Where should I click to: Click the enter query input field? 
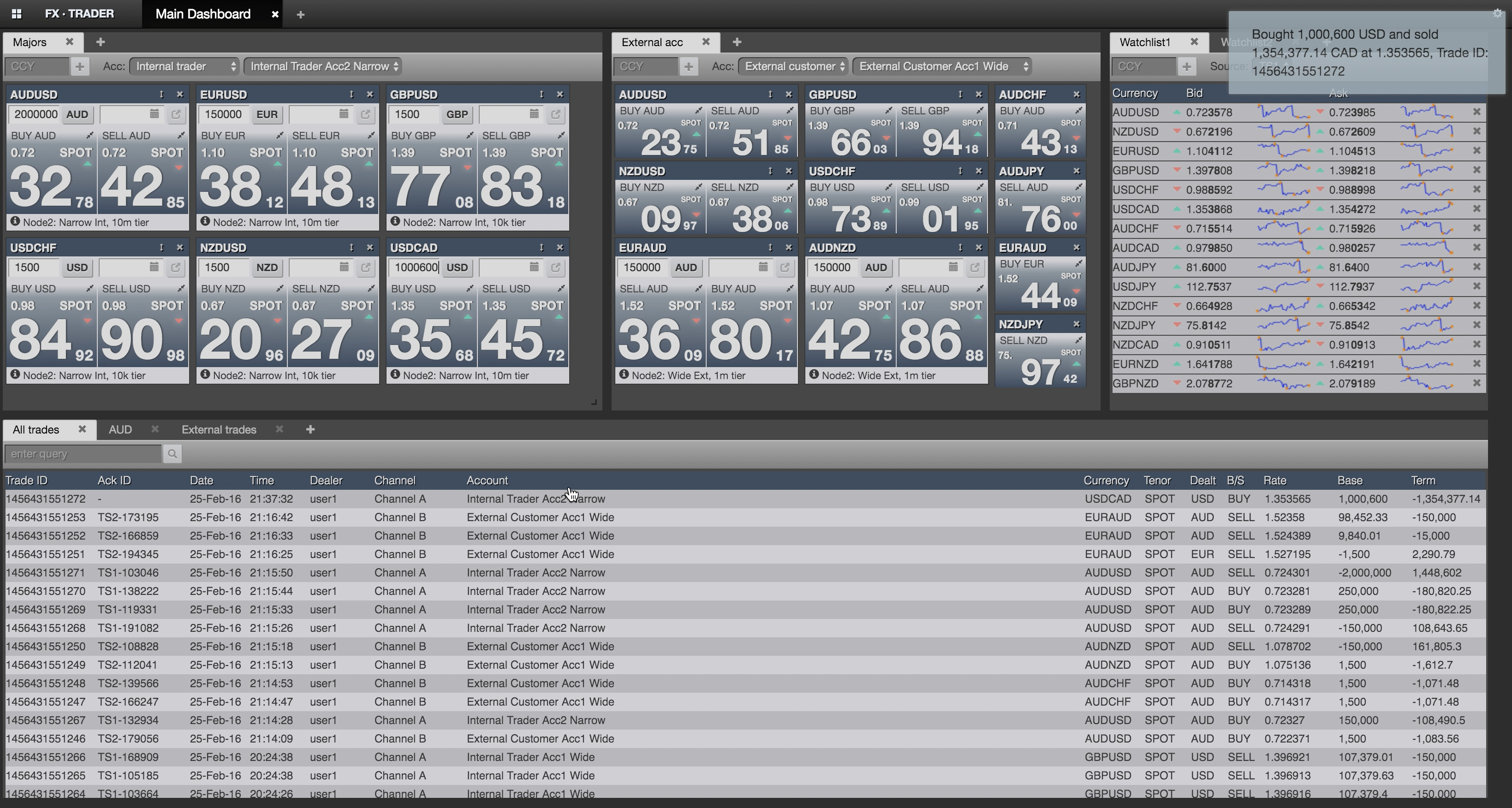[x=83, y=454]
